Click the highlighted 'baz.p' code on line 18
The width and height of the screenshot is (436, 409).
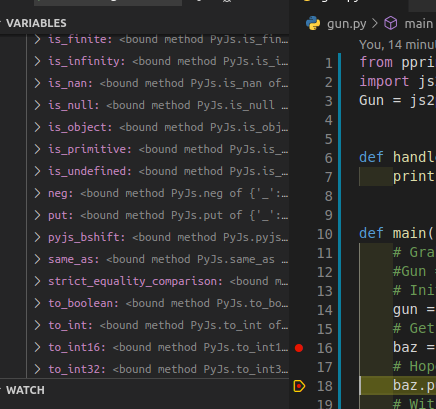click(x=414, y=386)
